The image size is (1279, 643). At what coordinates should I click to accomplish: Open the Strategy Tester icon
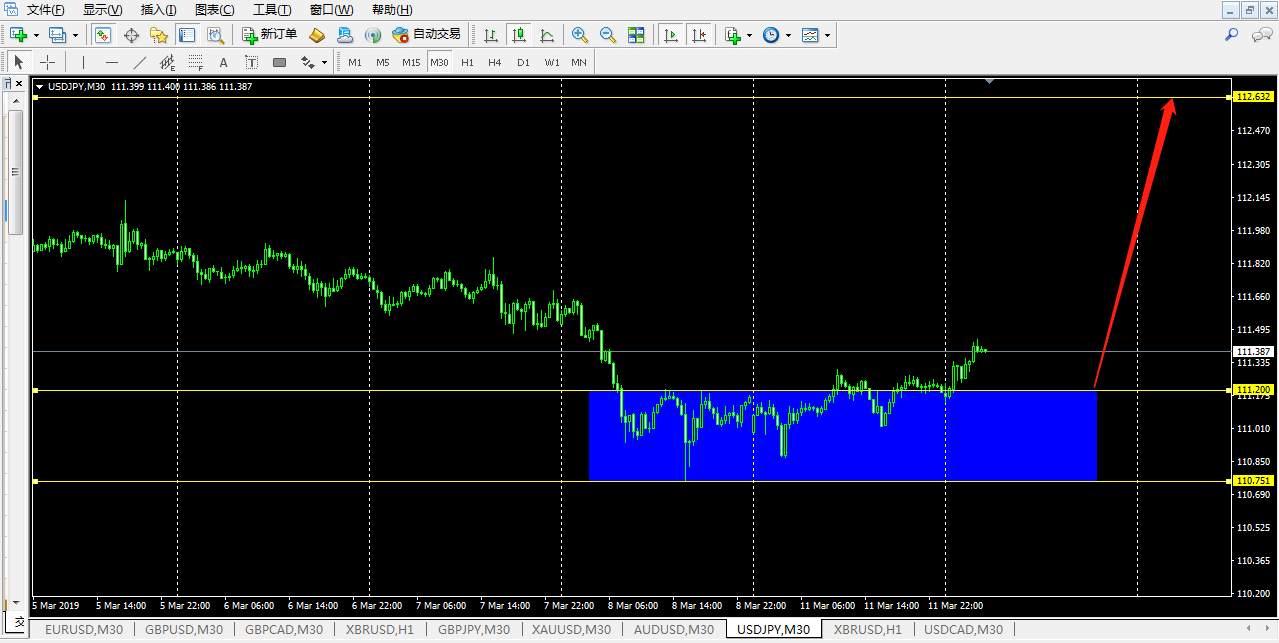(215, 35)
